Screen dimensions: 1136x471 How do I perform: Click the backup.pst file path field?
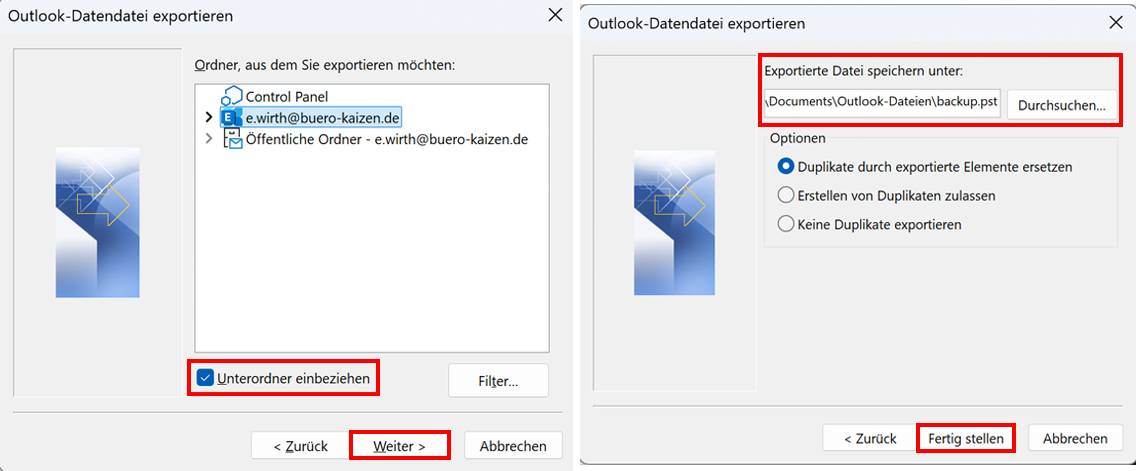tap(881, 102)
